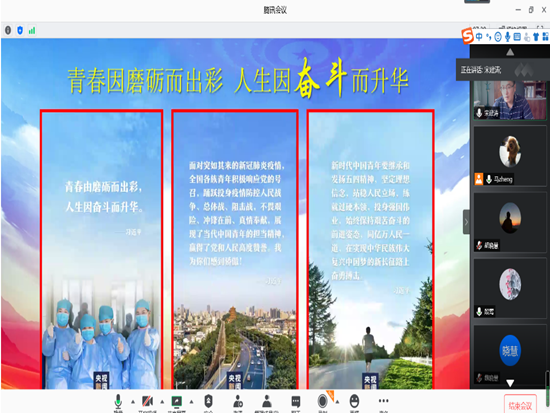Screen dimensions: 550x413
Task: Start recording with the round record icon
Action: [322, 401]
